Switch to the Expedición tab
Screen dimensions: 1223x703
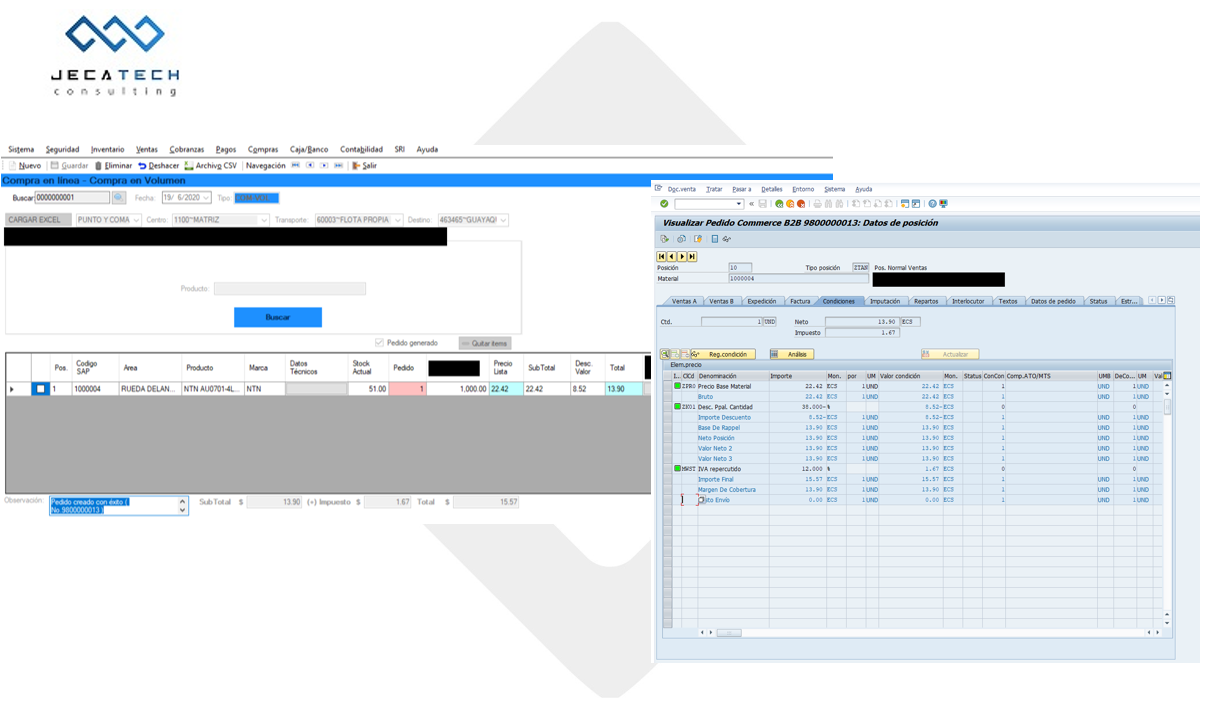(x=761, y=301)
